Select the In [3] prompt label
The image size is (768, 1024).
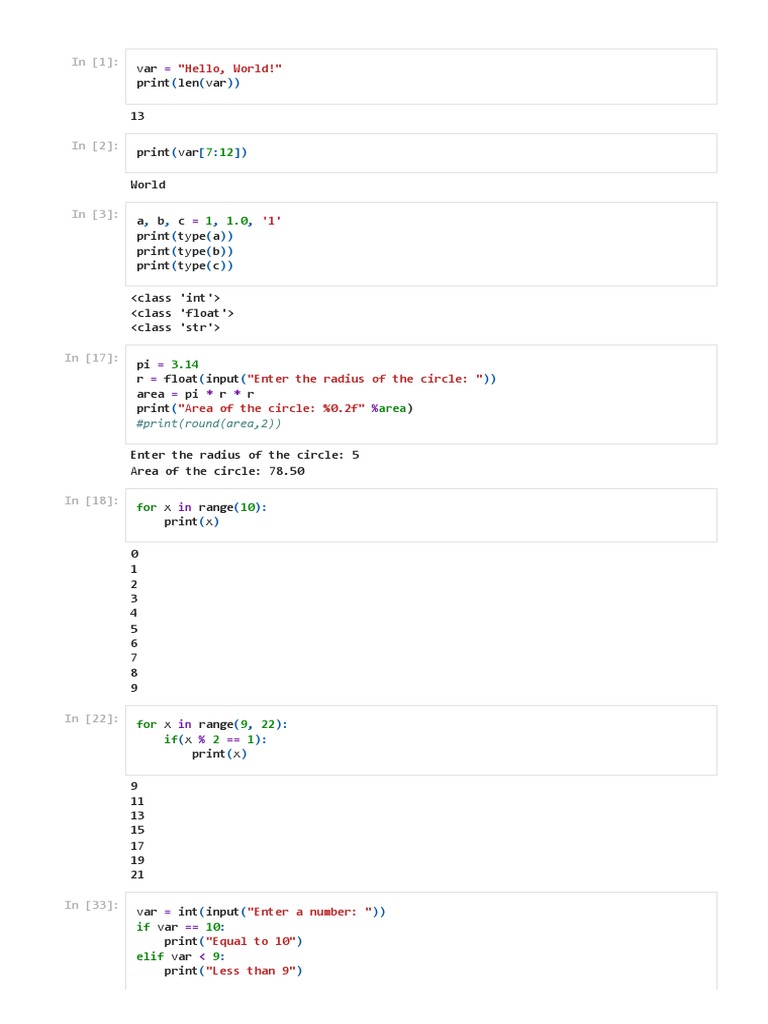click(94, 214)
